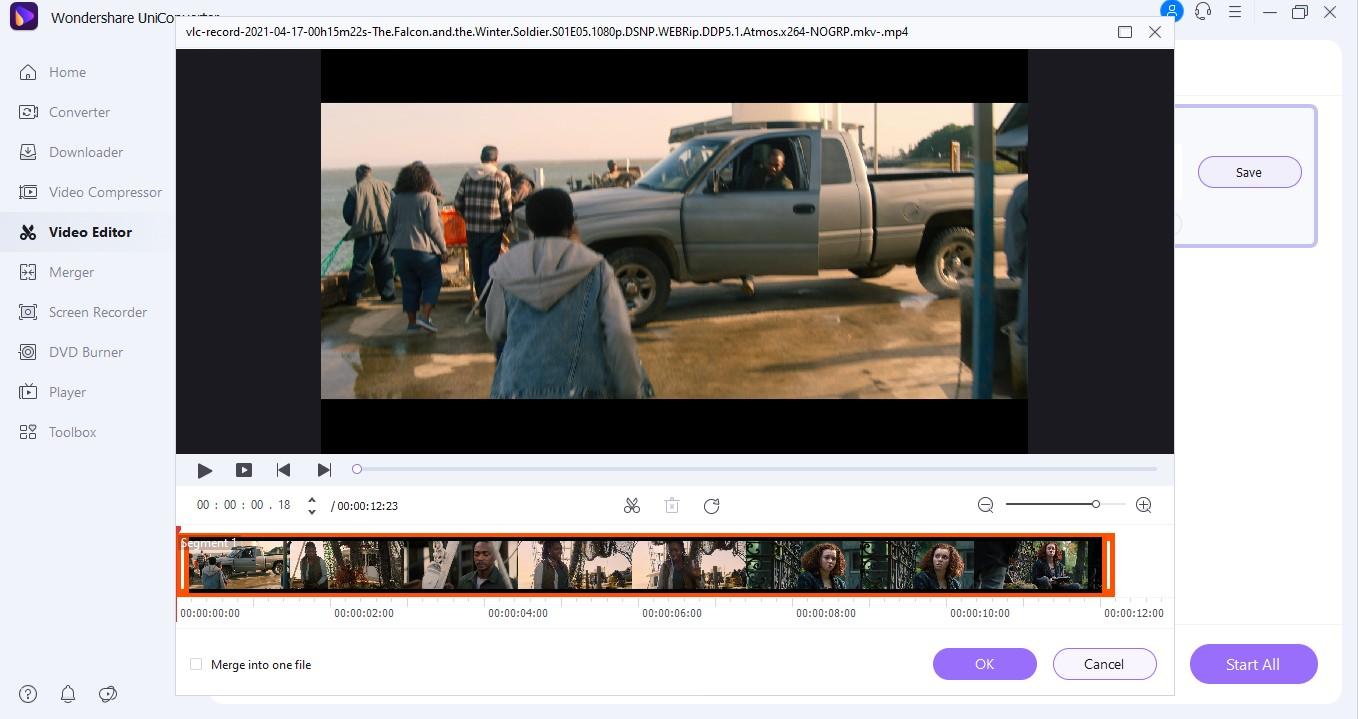Open the user account icon
The image size is (1358, 719).
click(x=1171, y=12)
